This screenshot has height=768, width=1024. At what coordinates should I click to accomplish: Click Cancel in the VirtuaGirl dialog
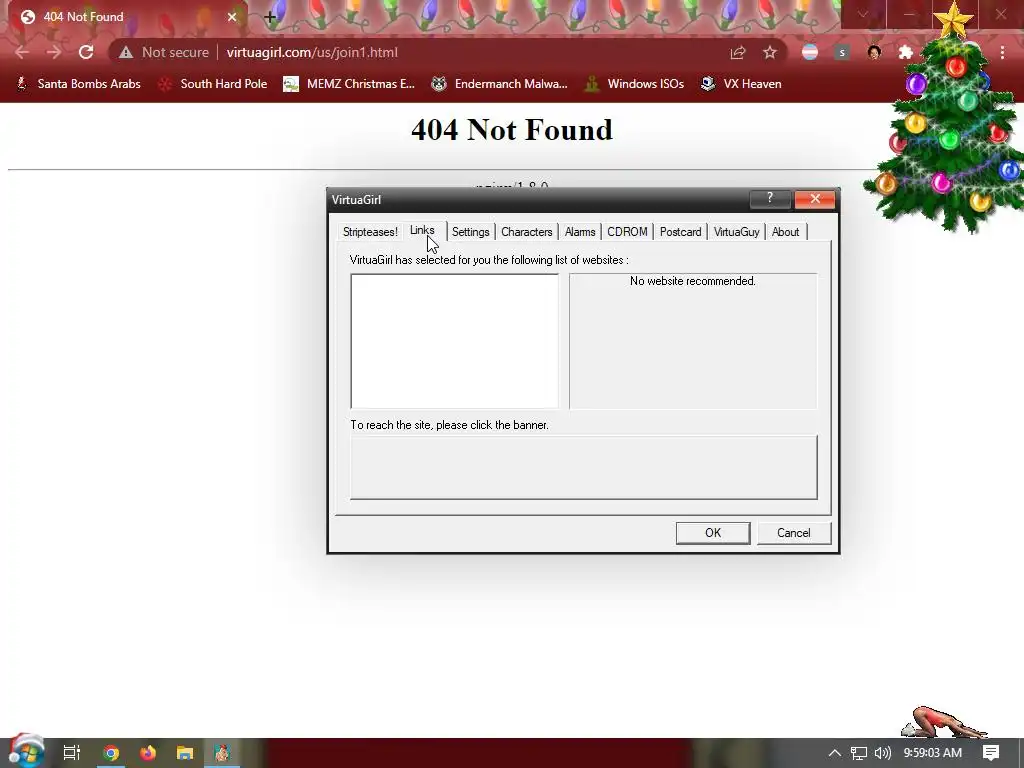click(793, 533)
